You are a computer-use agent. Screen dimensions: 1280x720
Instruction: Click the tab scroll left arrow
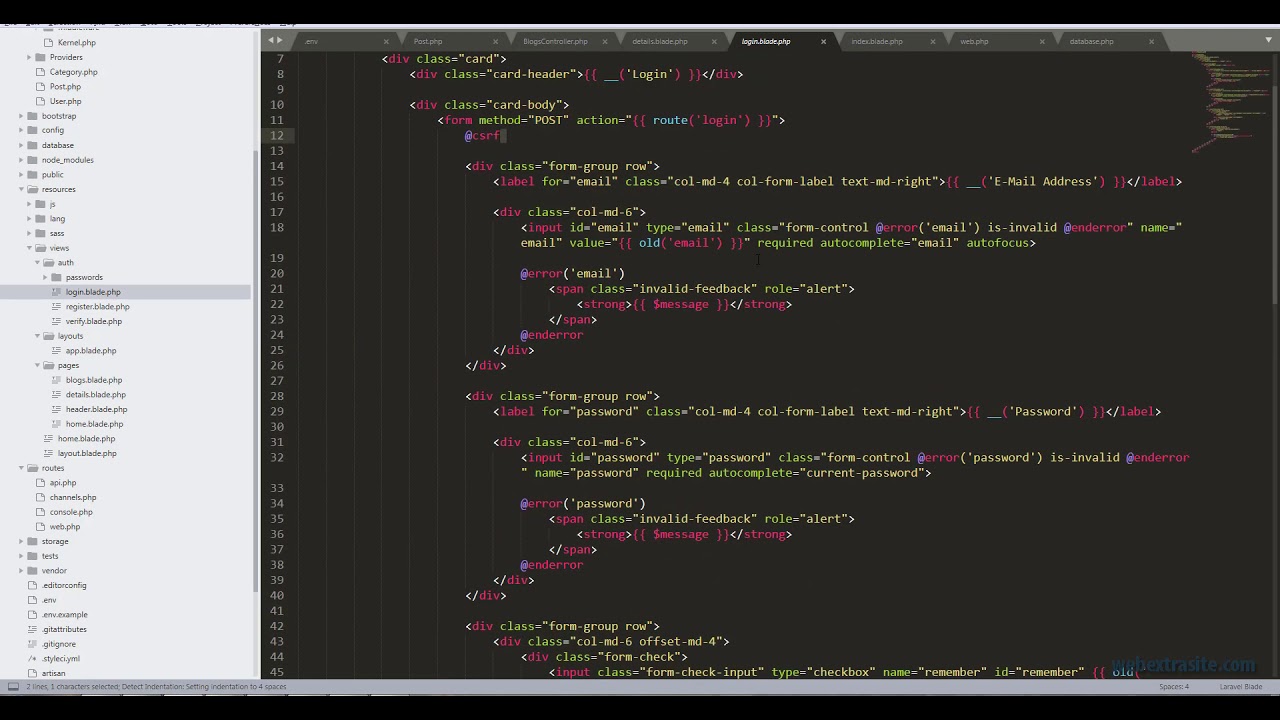click(x=269, y=40)
